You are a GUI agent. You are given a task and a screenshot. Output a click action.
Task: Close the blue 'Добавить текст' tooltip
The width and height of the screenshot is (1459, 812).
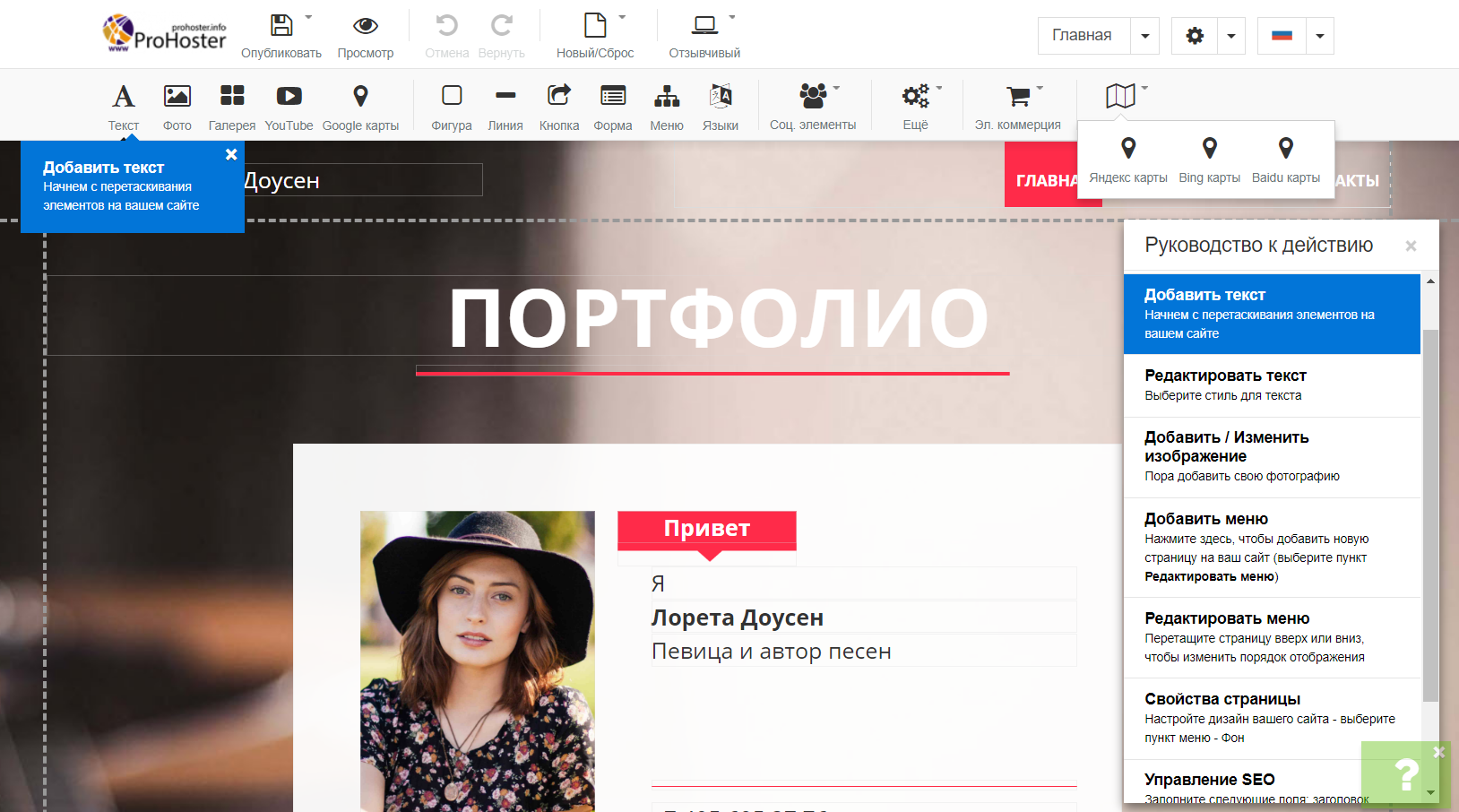click(x=231, y=154)
